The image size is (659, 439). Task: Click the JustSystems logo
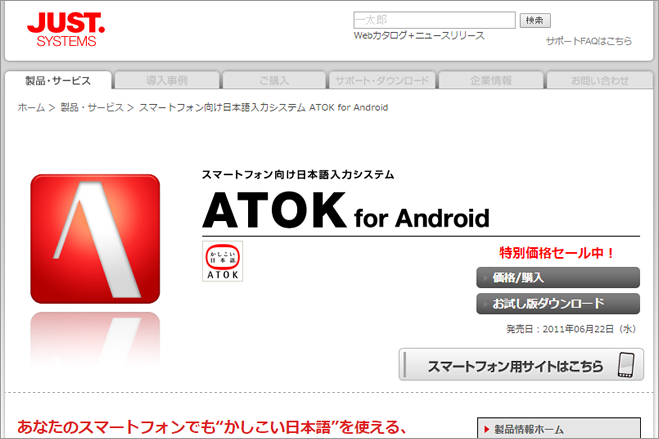point(66,29)
